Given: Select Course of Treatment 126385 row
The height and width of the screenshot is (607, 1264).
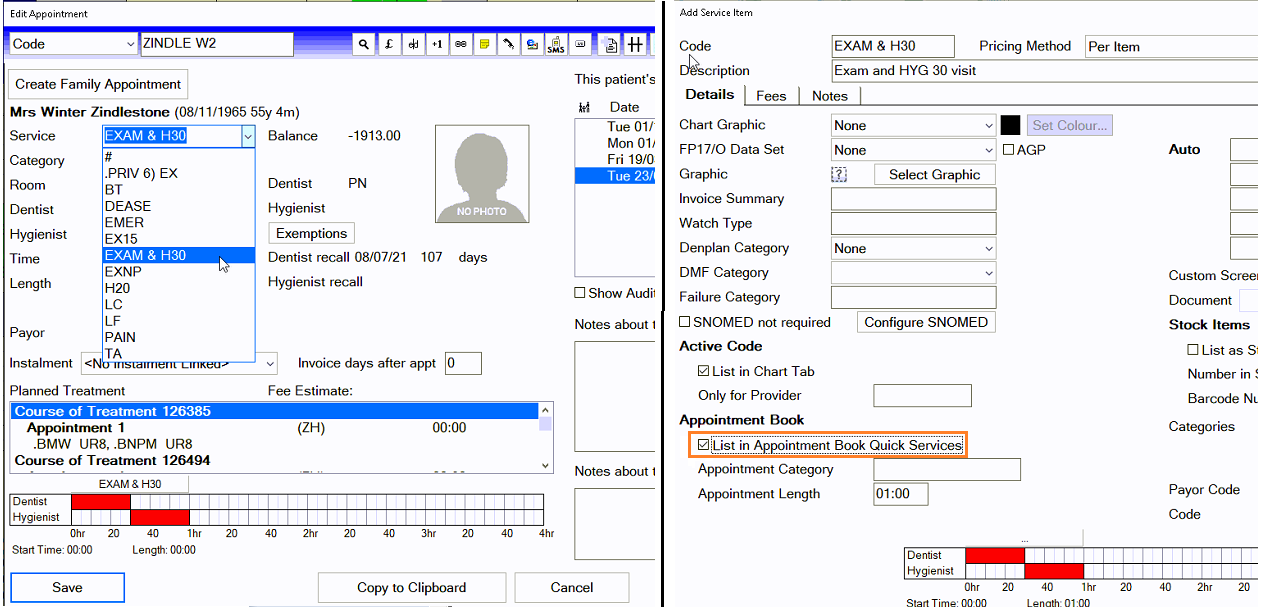Looking at the screenshot, I should tap(274, 411).
